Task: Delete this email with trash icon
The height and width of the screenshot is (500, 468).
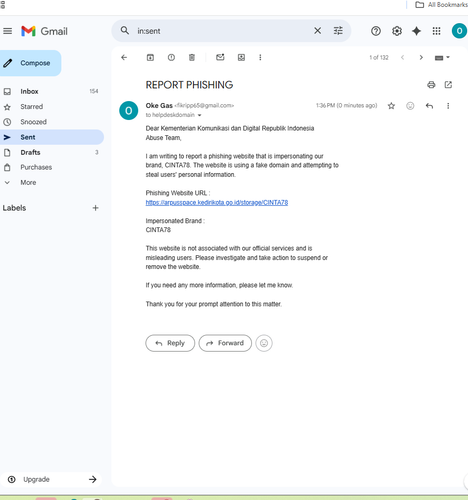Action: click(x=192, y=57)
